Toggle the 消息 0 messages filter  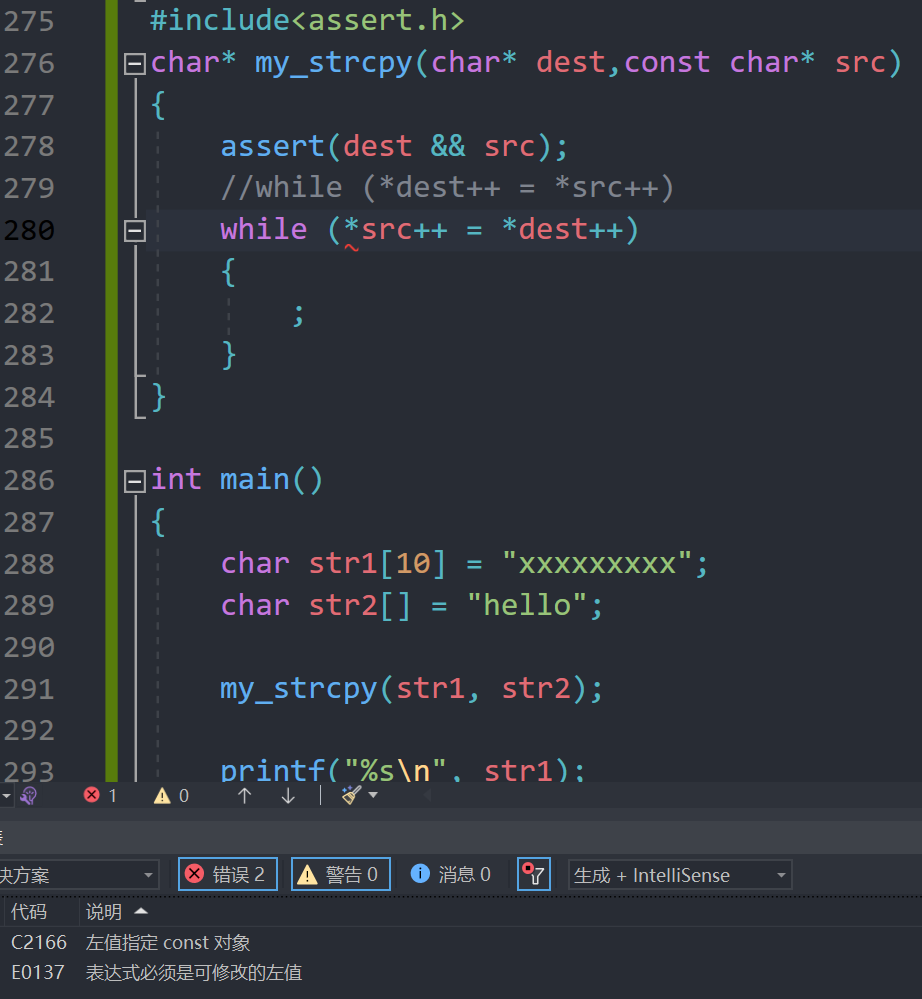click(452, 874)
